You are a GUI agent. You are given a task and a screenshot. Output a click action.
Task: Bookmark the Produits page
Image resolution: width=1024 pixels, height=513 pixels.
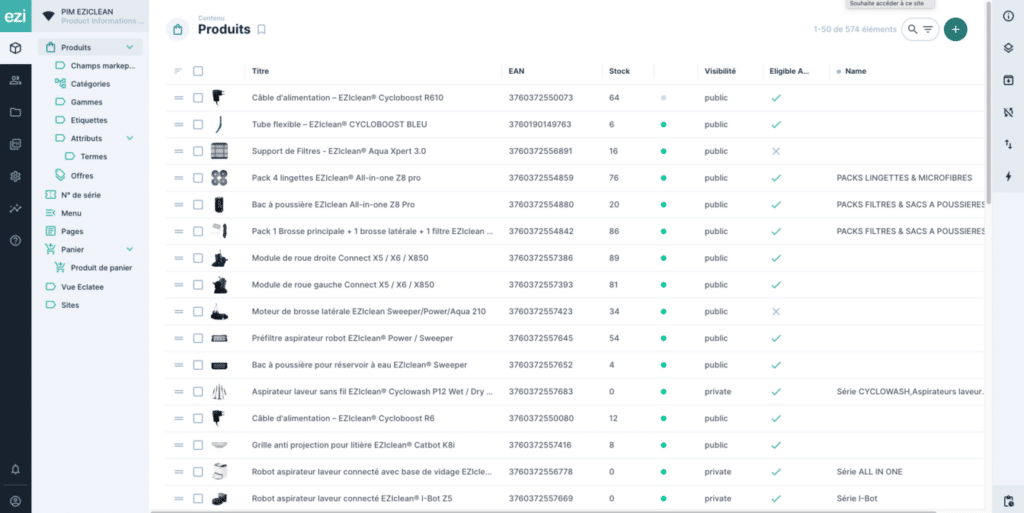pyautogui.click(x=261, y=29)
